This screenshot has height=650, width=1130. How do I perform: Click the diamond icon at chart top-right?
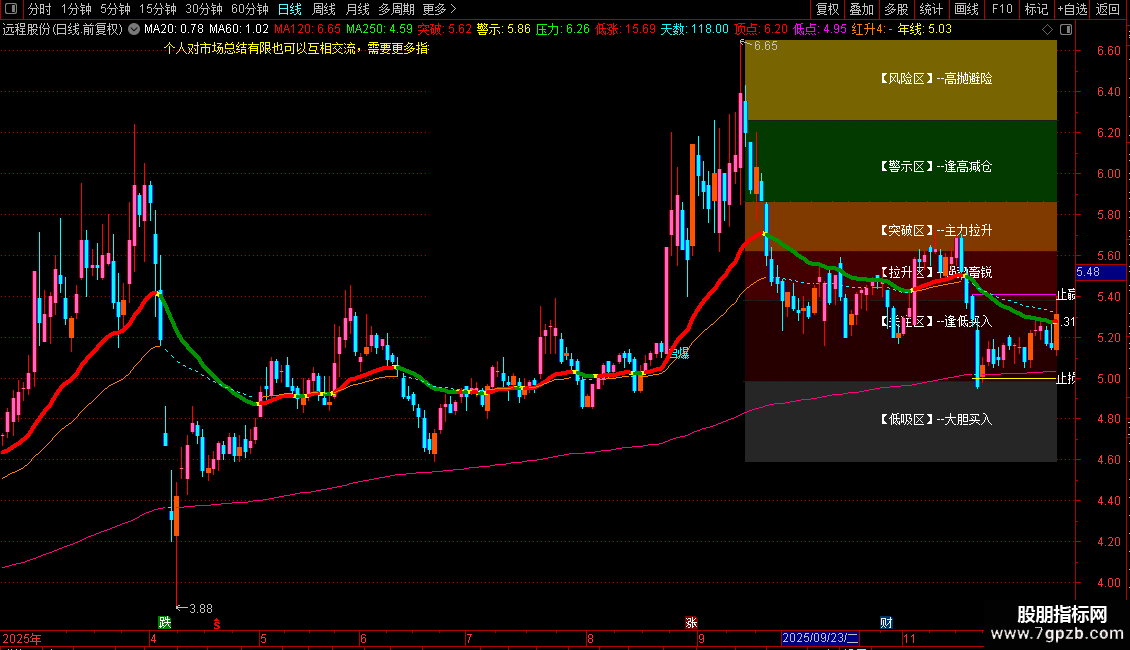coord(1048,30)
